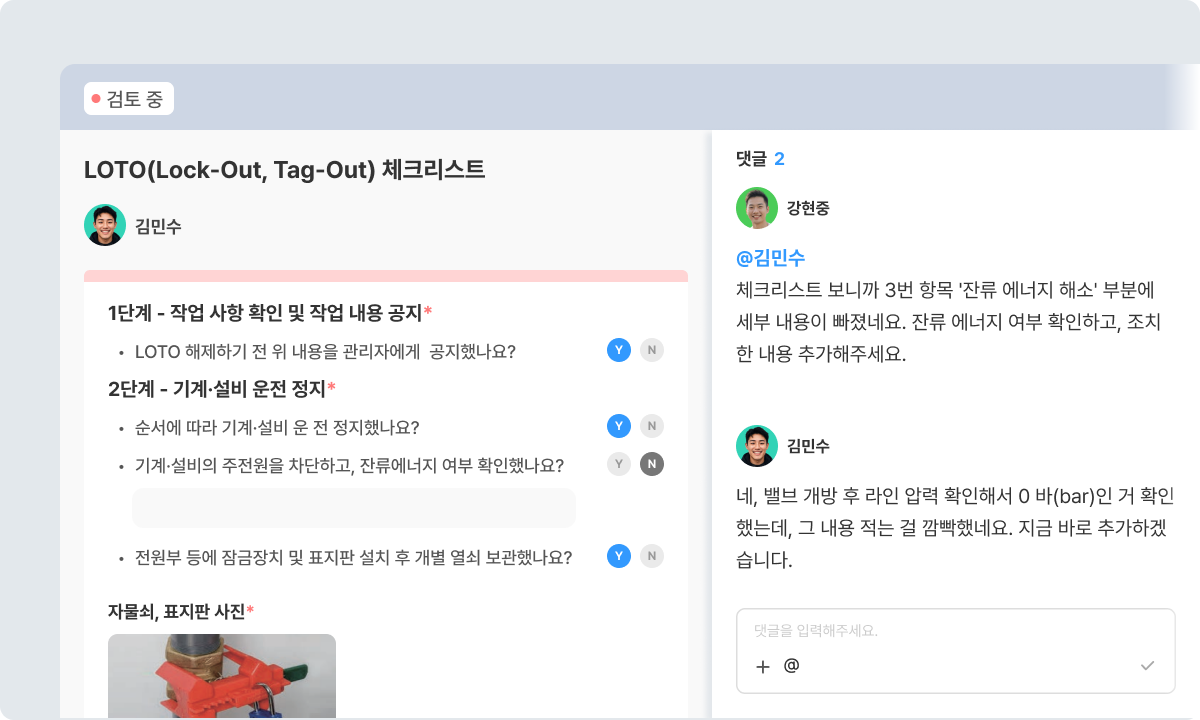Select N for 순서에 따라 기계·설비 question
The width and height of the screenshot is (1200, 720).
[x=652, y=426]
